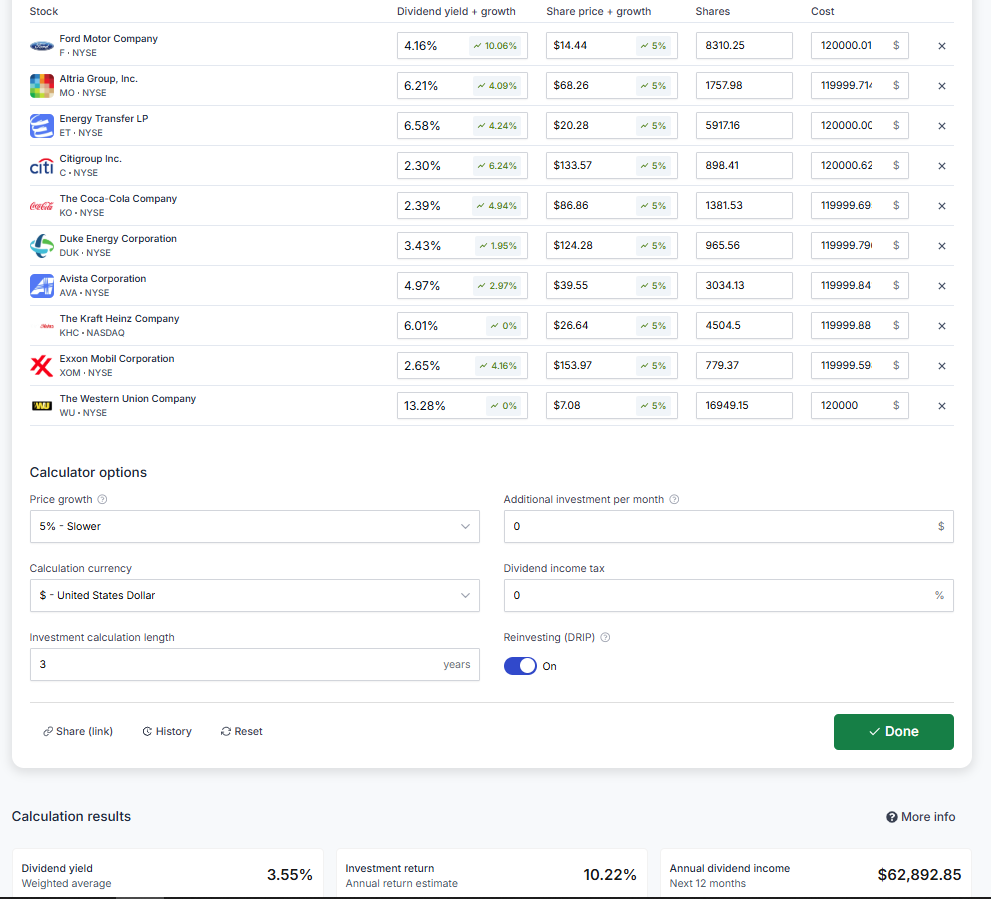Image resolution: width=991 pixels, height=899 pixels.
Task: Click the Share (link) button
Action: tap(78, 731)
